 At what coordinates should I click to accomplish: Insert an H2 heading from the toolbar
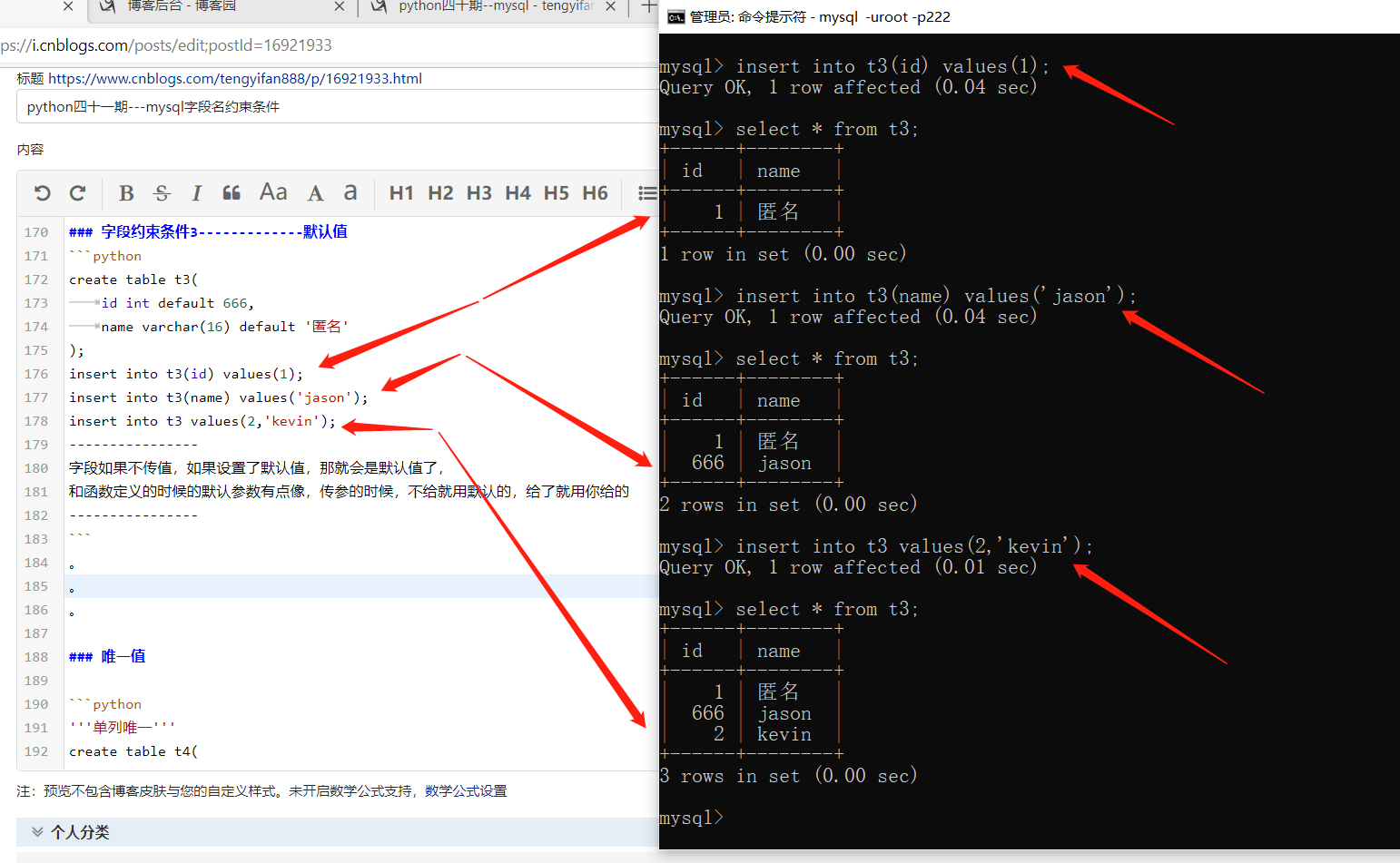pos(440,192)
